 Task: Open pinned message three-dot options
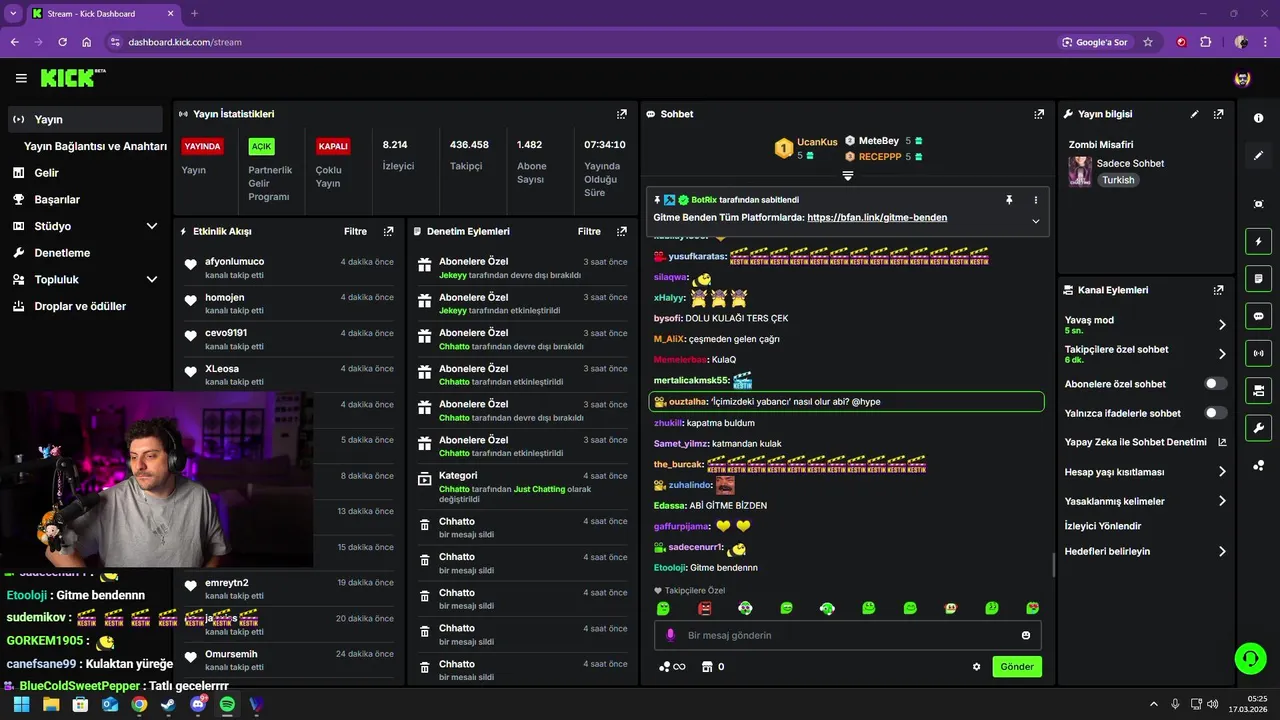(x=1036, y=200)
